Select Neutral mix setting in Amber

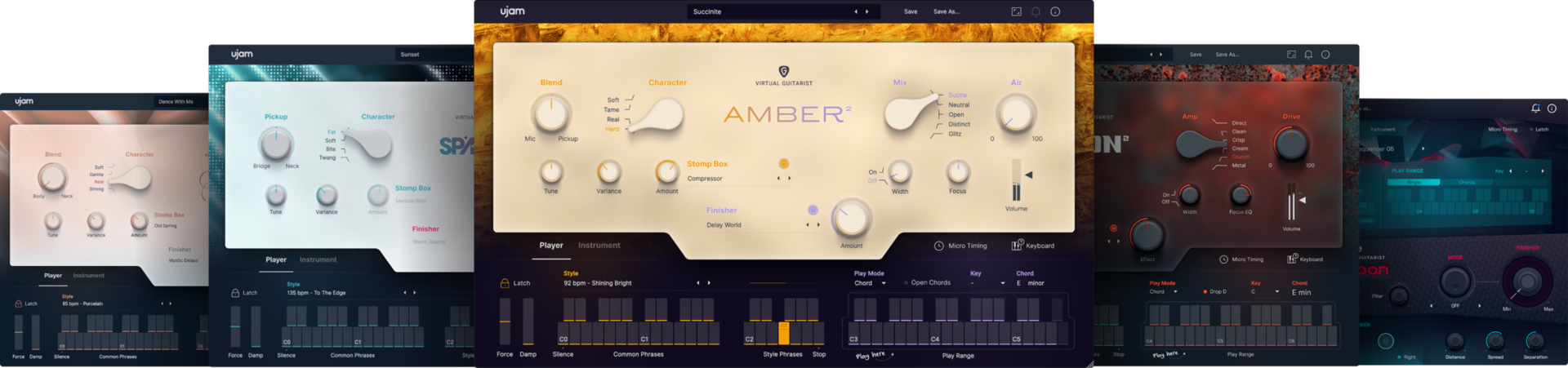click(x=959, y=105)
